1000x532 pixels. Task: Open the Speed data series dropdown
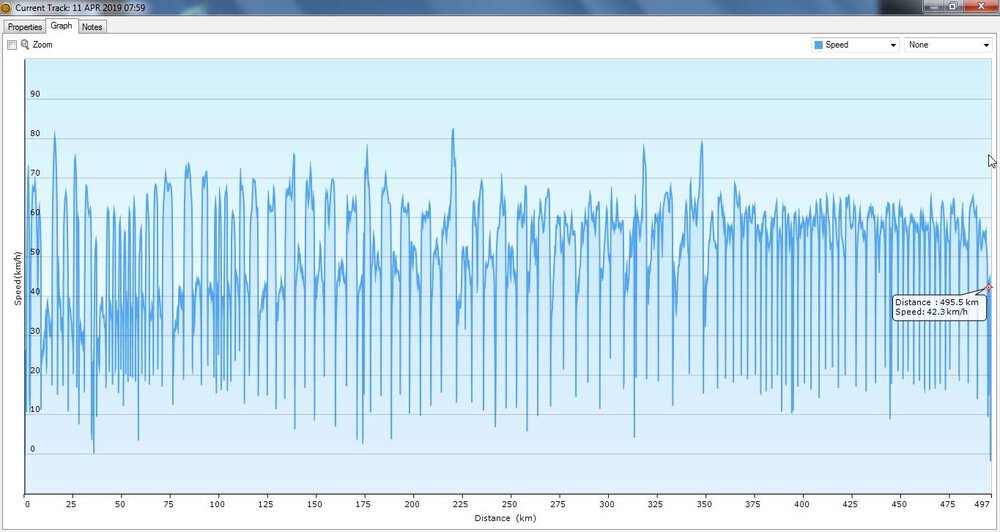point(855,45)
